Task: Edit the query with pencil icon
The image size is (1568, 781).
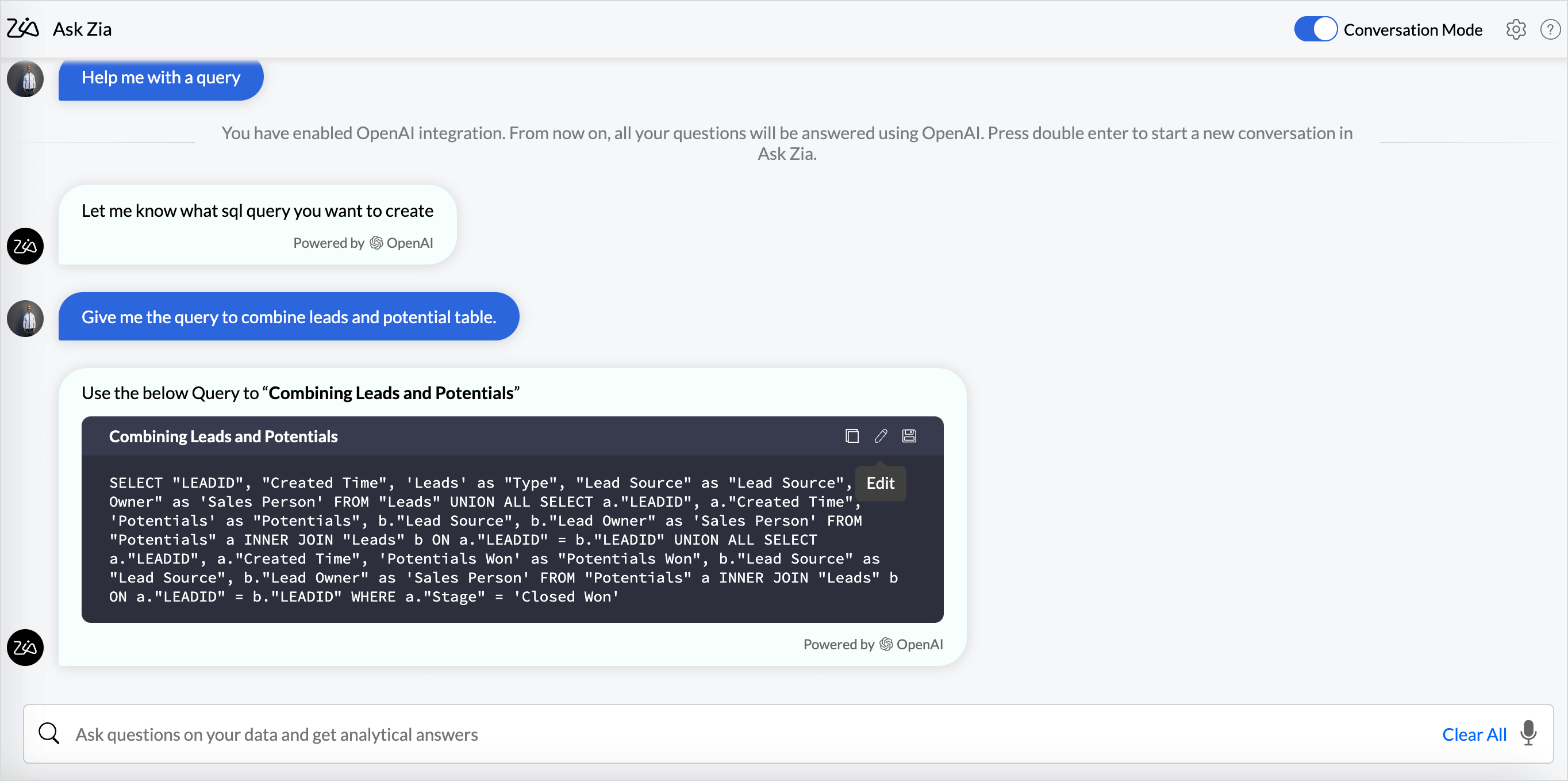Action: pyautogui.click(x=881, y=436)
